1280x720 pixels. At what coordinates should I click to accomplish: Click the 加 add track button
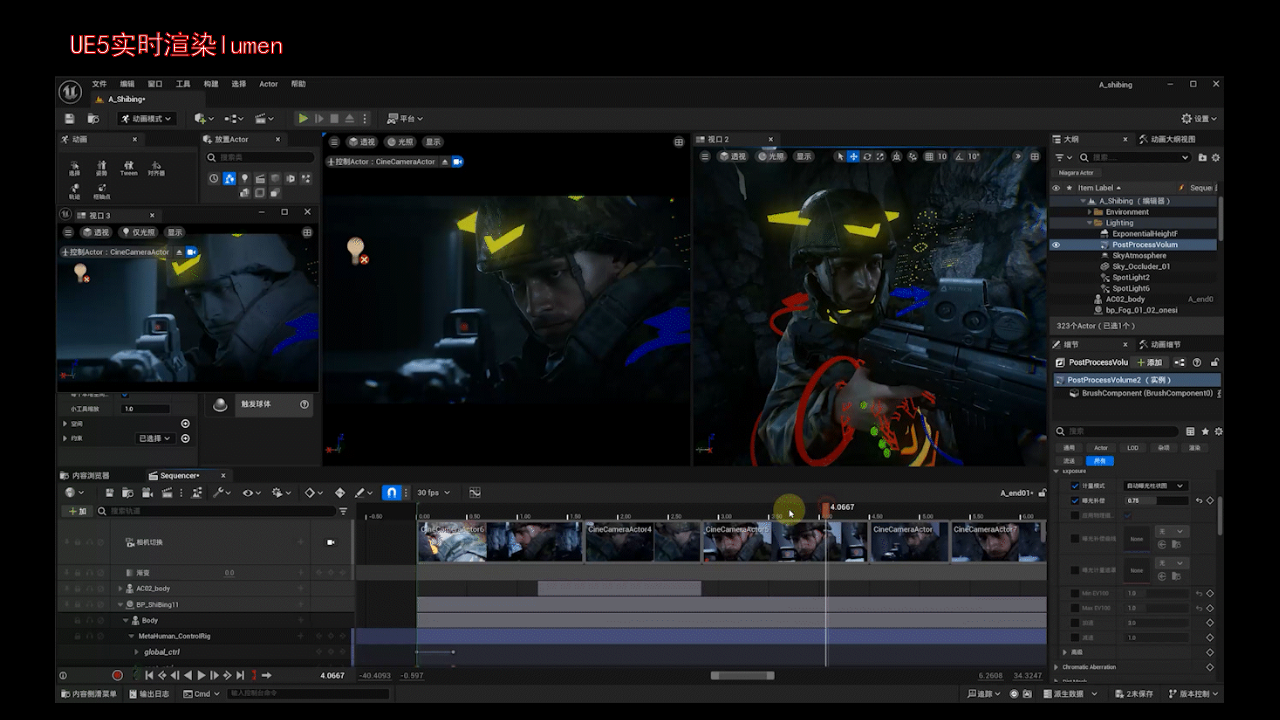[x=77, y=511]
